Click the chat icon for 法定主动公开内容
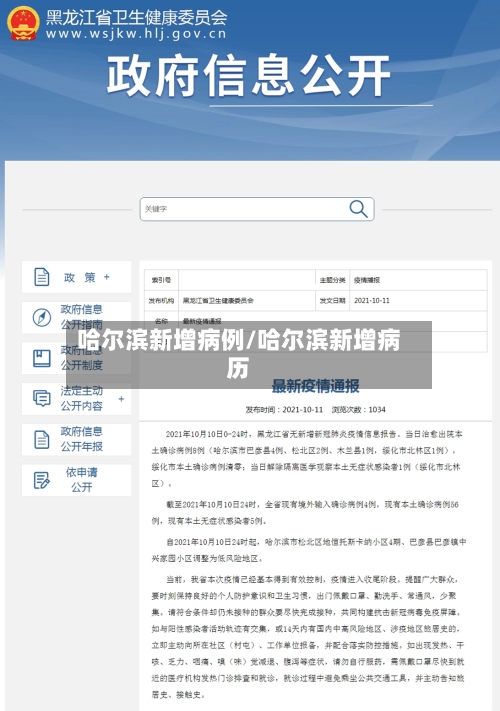The width and height of the screenshot is (500, 711). click(42, 399)
